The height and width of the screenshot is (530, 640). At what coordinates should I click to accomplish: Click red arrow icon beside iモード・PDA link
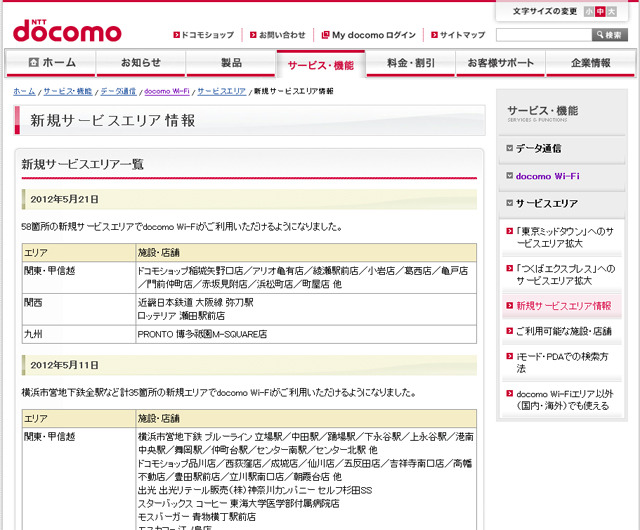pos(509,356)
